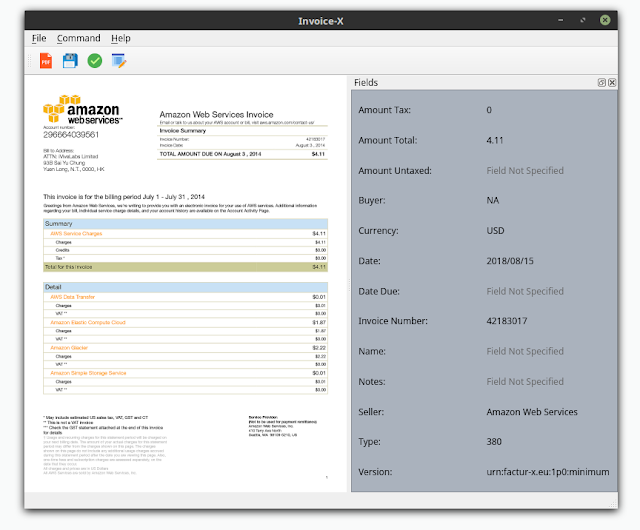Screen dimensions: 640x530
Task: Click 'Total for this invoice' row
Action: [185, 267]
